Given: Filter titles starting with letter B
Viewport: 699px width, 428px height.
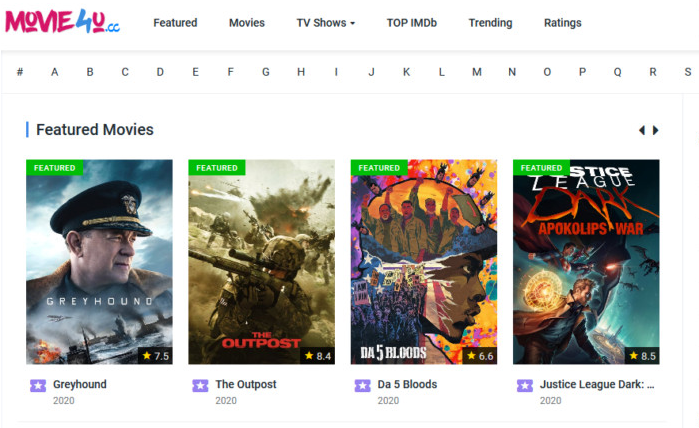Looking at the screenshot, I should [90, 72].
